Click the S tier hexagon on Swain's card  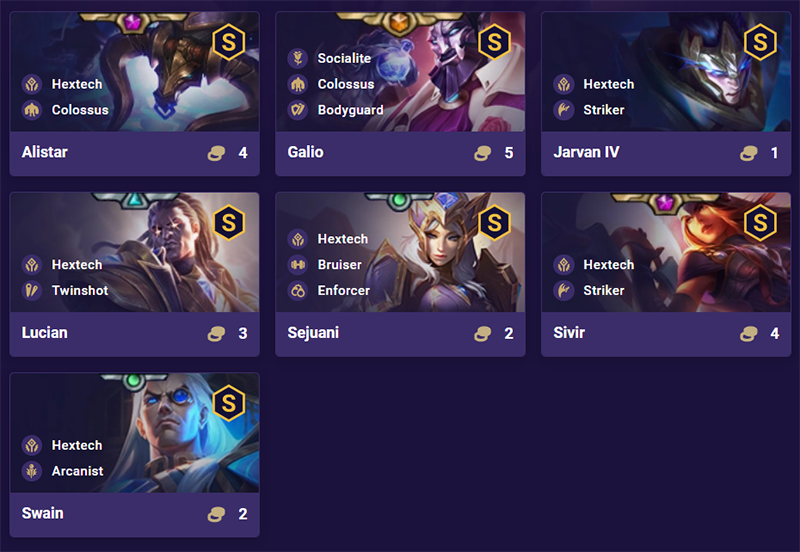(228, 402)
